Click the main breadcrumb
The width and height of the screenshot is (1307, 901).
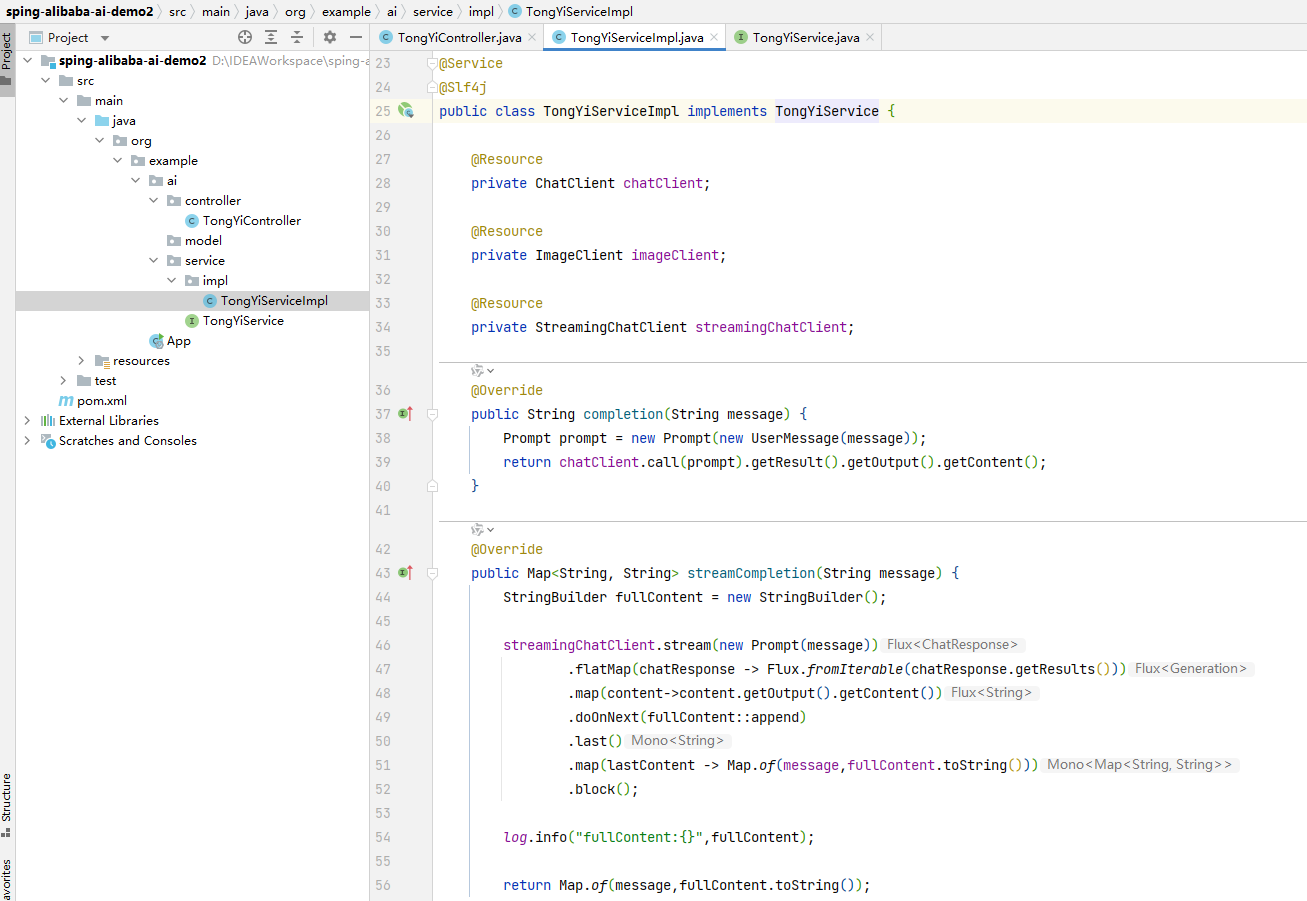click(214, 12)
